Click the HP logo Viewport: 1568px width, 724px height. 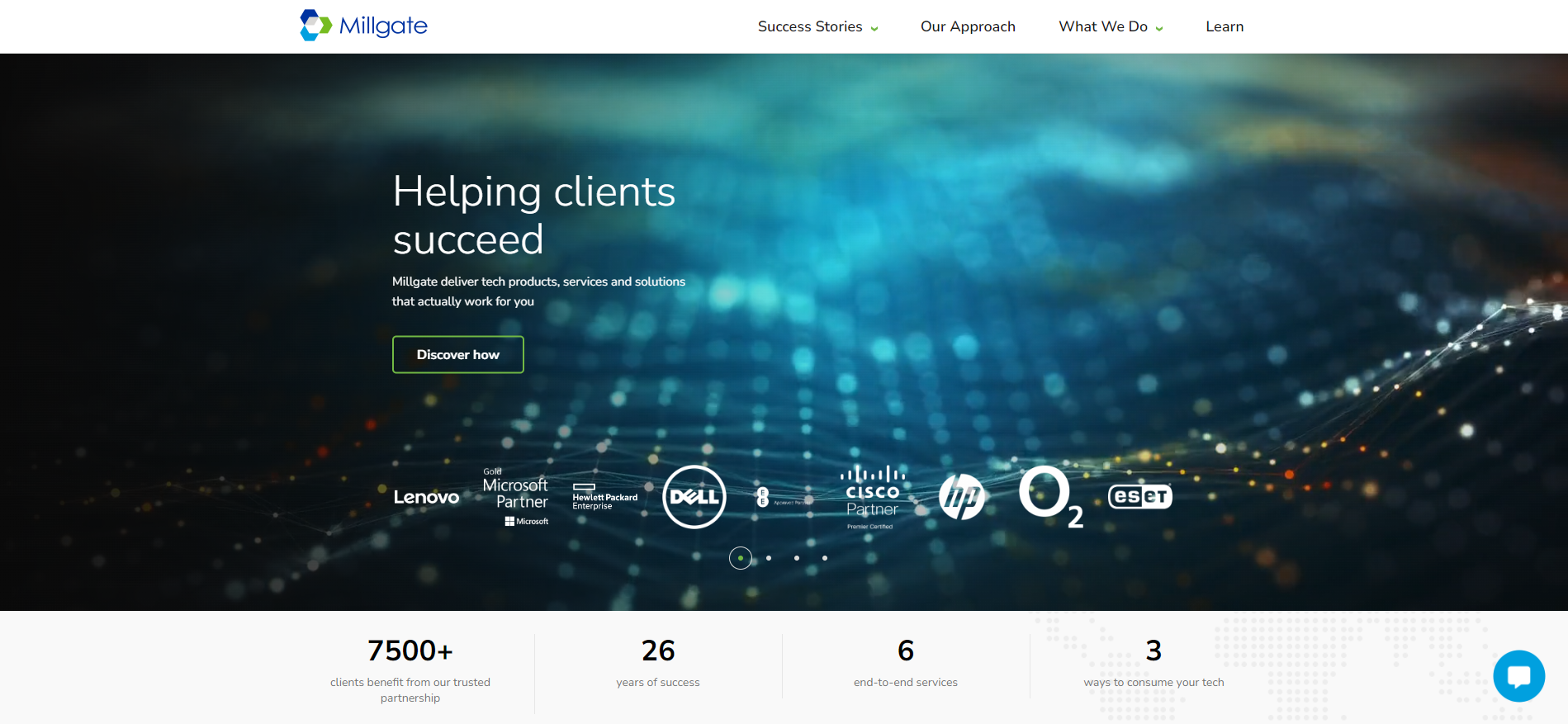(962, 497)
